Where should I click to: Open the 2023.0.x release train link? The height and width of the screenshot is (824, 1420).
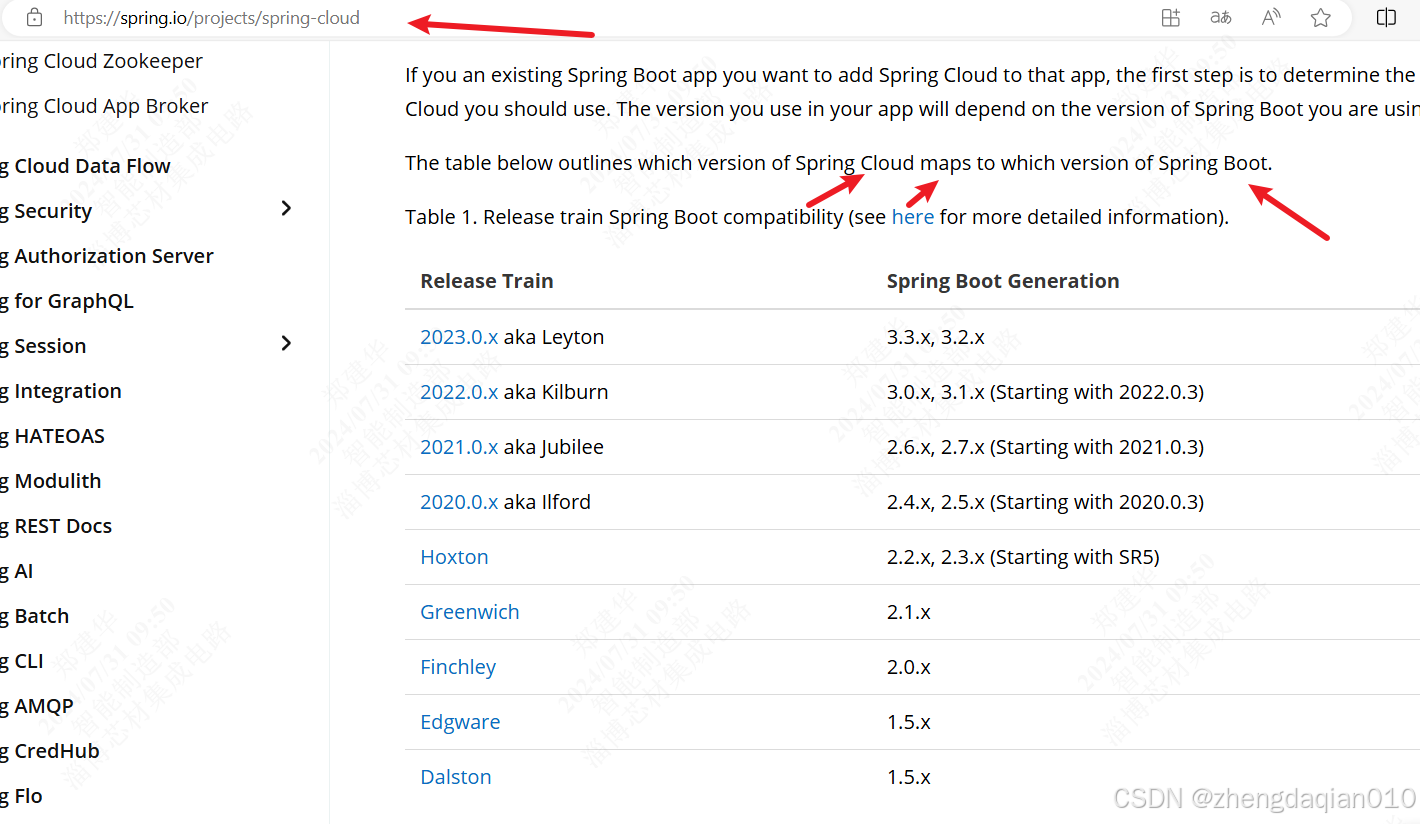(459, 337)
